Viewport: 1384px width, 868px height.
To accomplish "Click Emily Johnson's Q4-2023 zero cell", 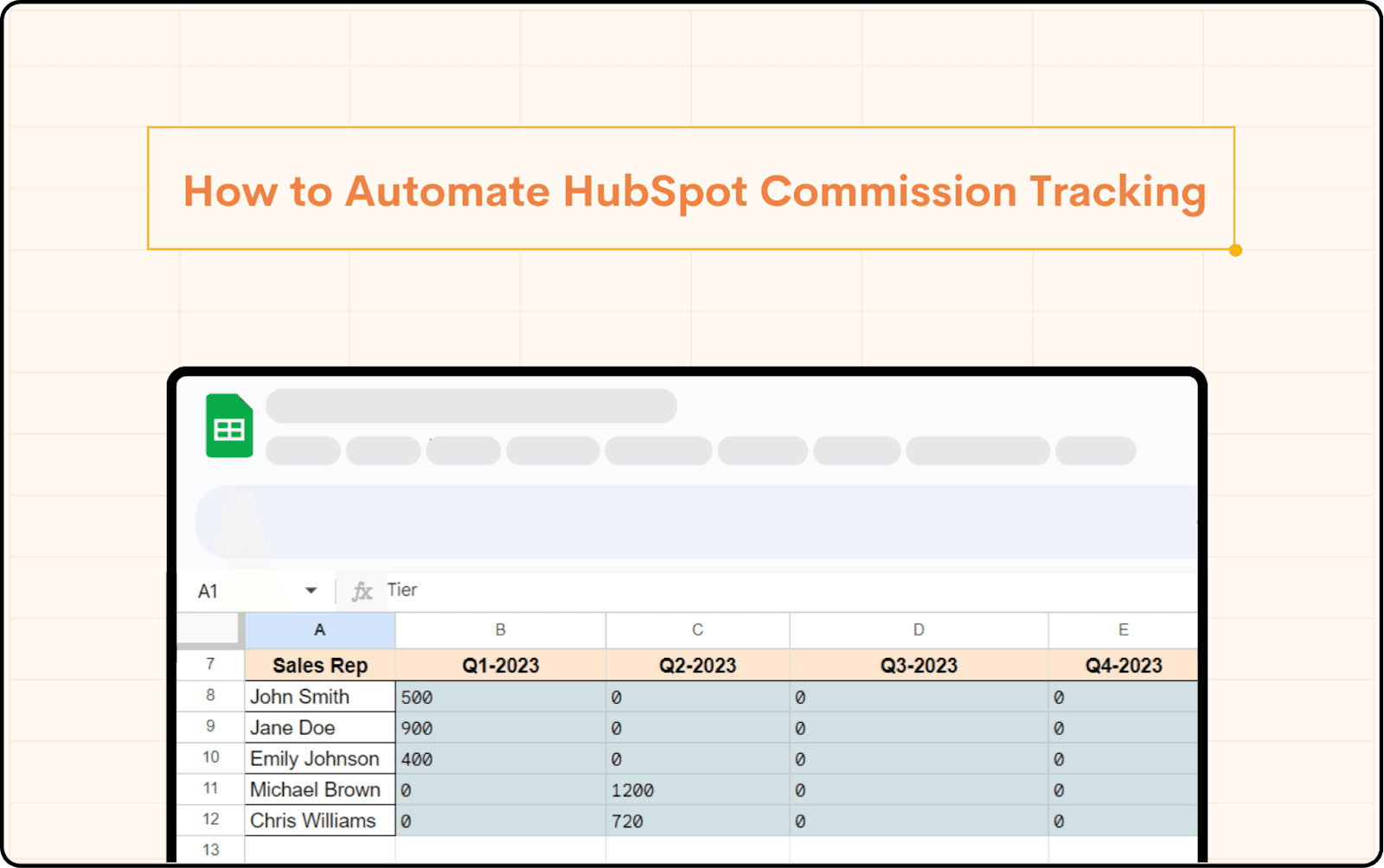I will click(1124, 759).
